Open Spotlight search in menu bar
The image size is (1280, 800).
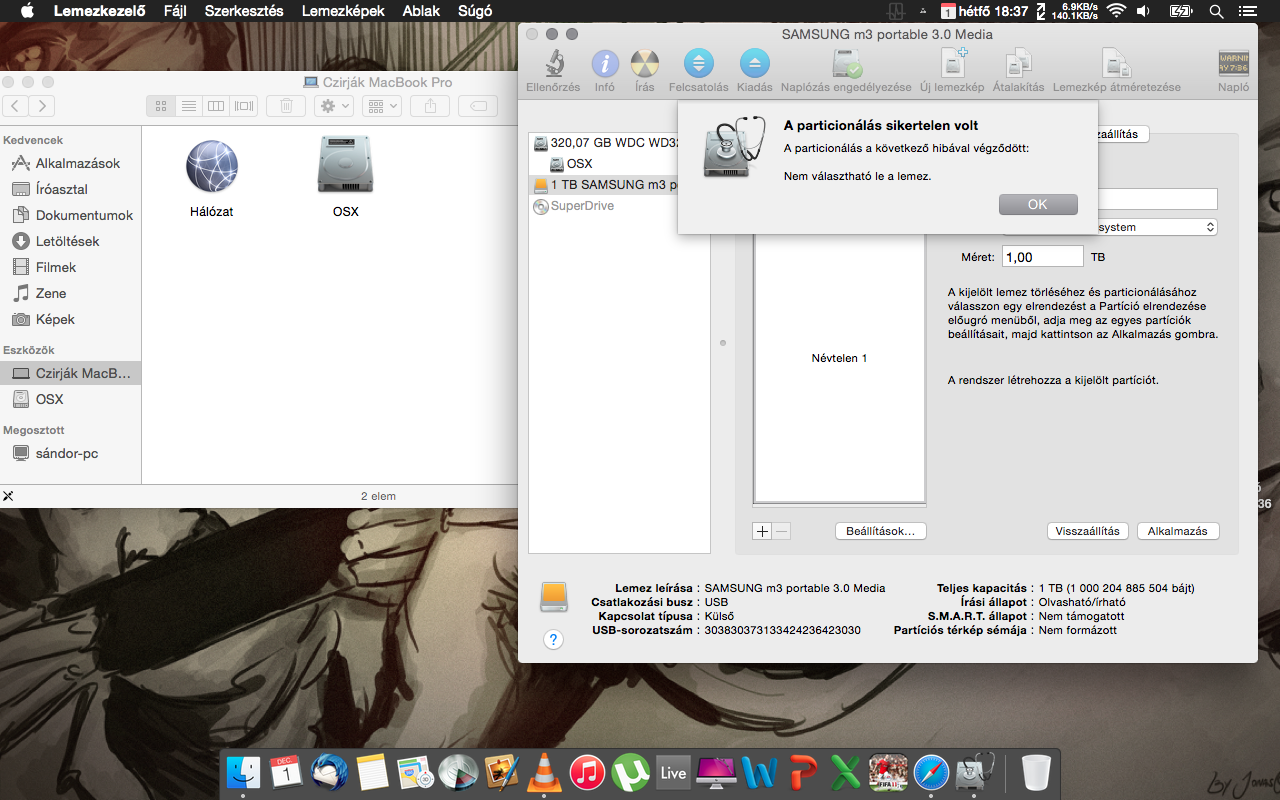(1217, 11)
